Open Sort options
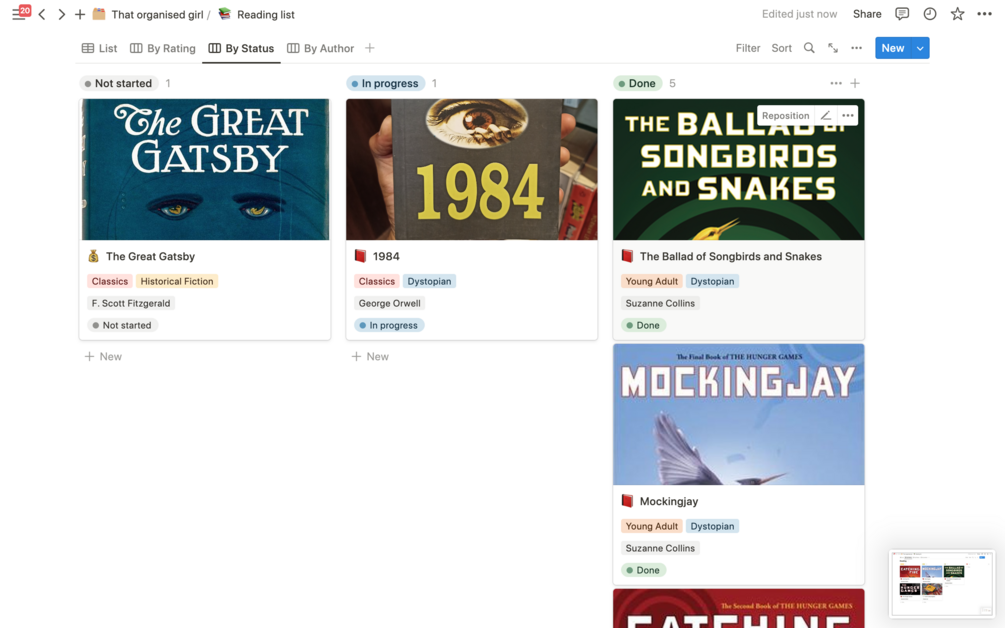Screen dimensions: 1005x628 [781, 48]
